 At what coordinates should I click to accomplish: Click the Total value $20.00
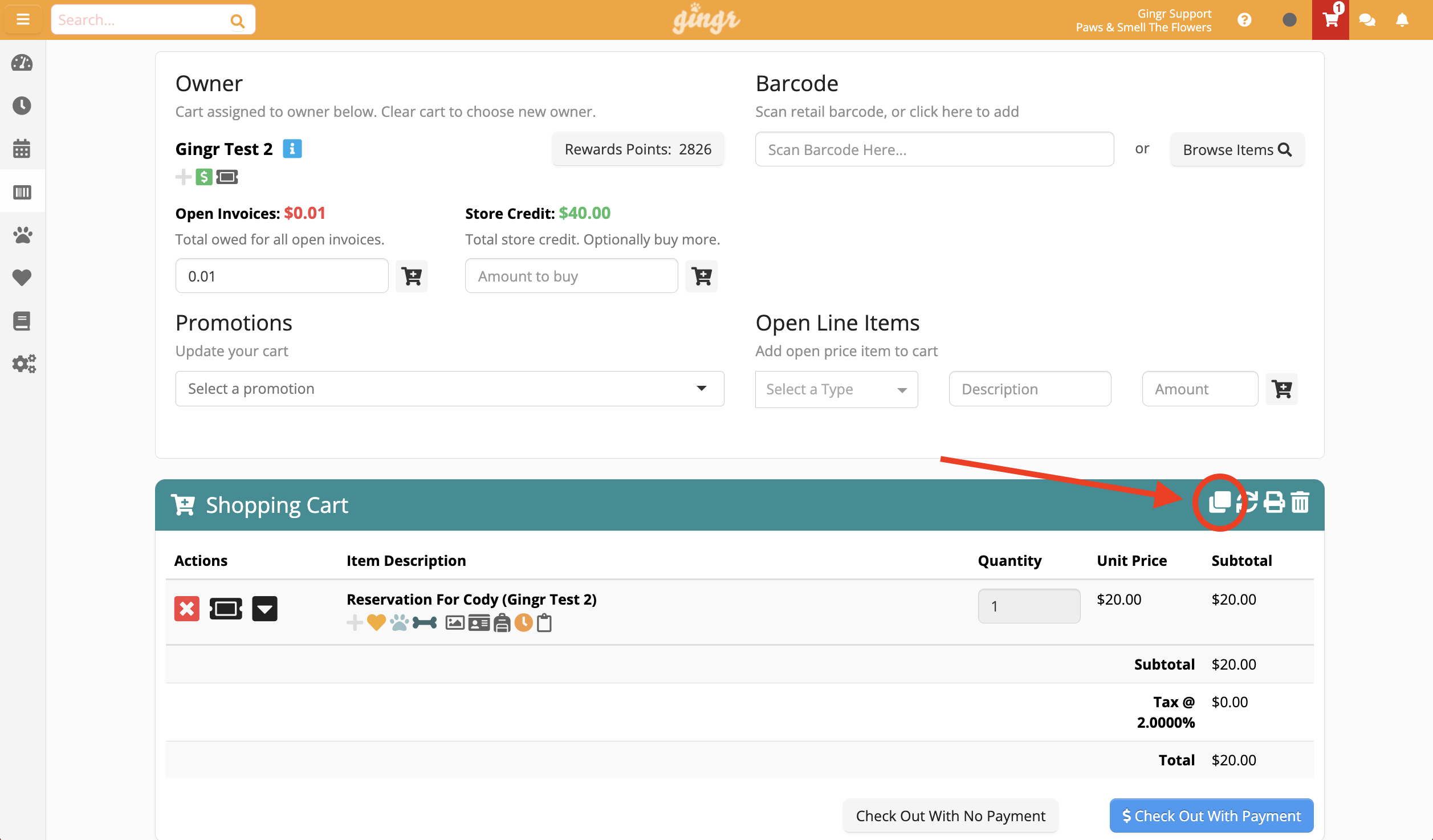pyautogui.click(x=1233, y=760)
